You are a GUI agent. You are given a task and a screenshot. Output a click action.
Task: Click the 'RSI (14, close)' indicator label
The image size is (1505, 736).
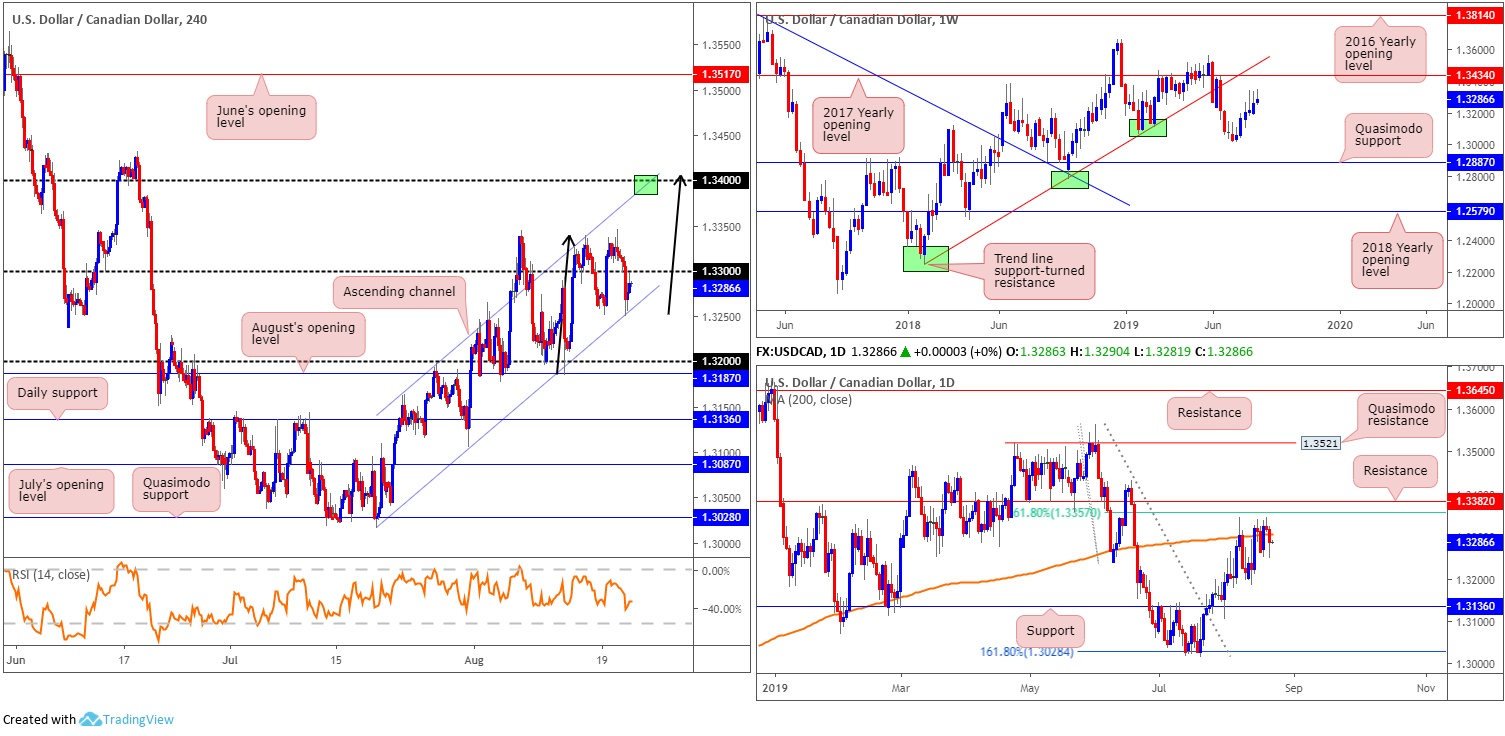tap(50, 575)
